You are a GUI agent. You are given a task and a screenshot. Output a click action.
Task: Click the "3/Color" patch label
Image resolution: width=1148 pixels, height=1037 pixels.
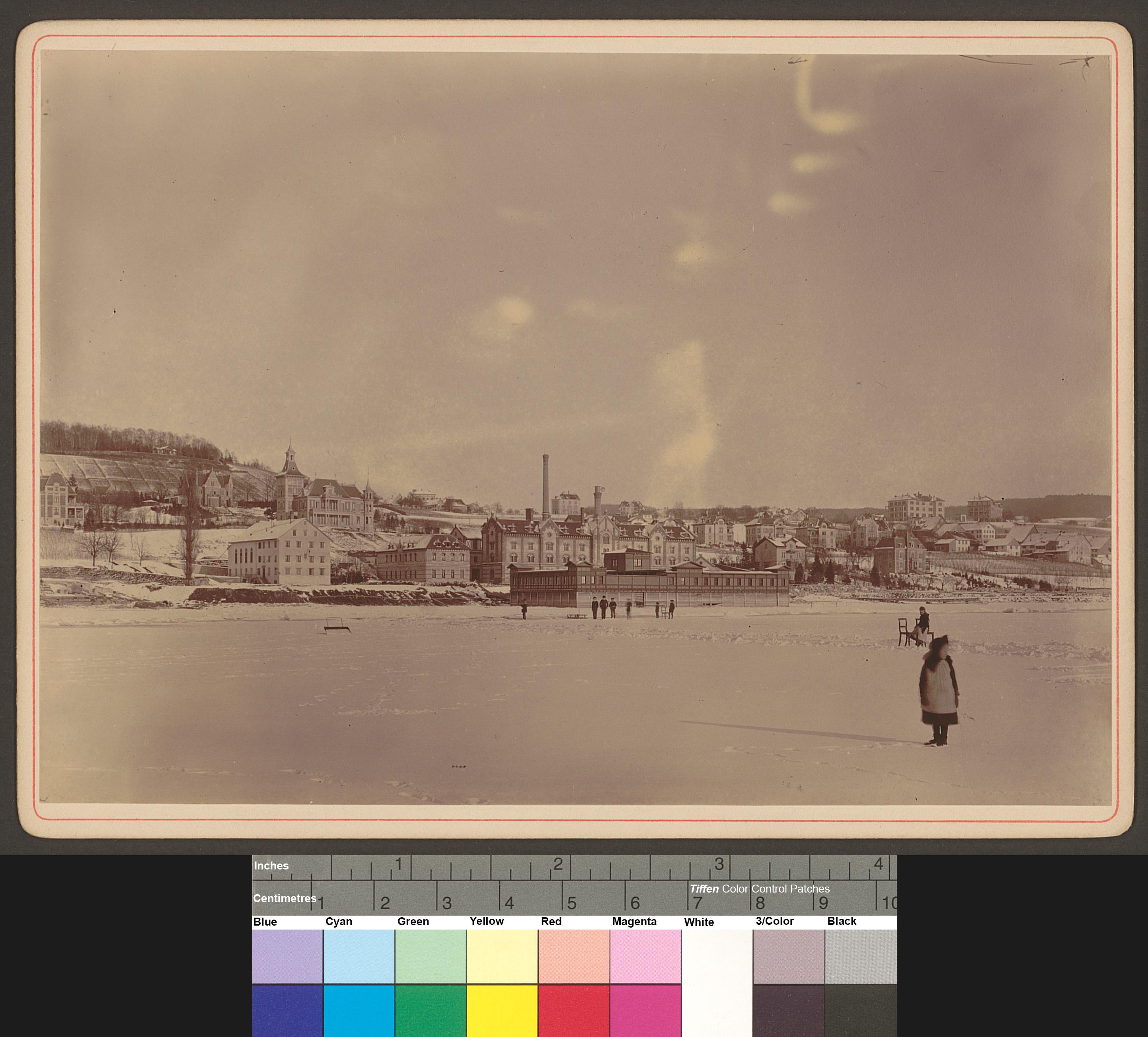(x=774, y=921)
